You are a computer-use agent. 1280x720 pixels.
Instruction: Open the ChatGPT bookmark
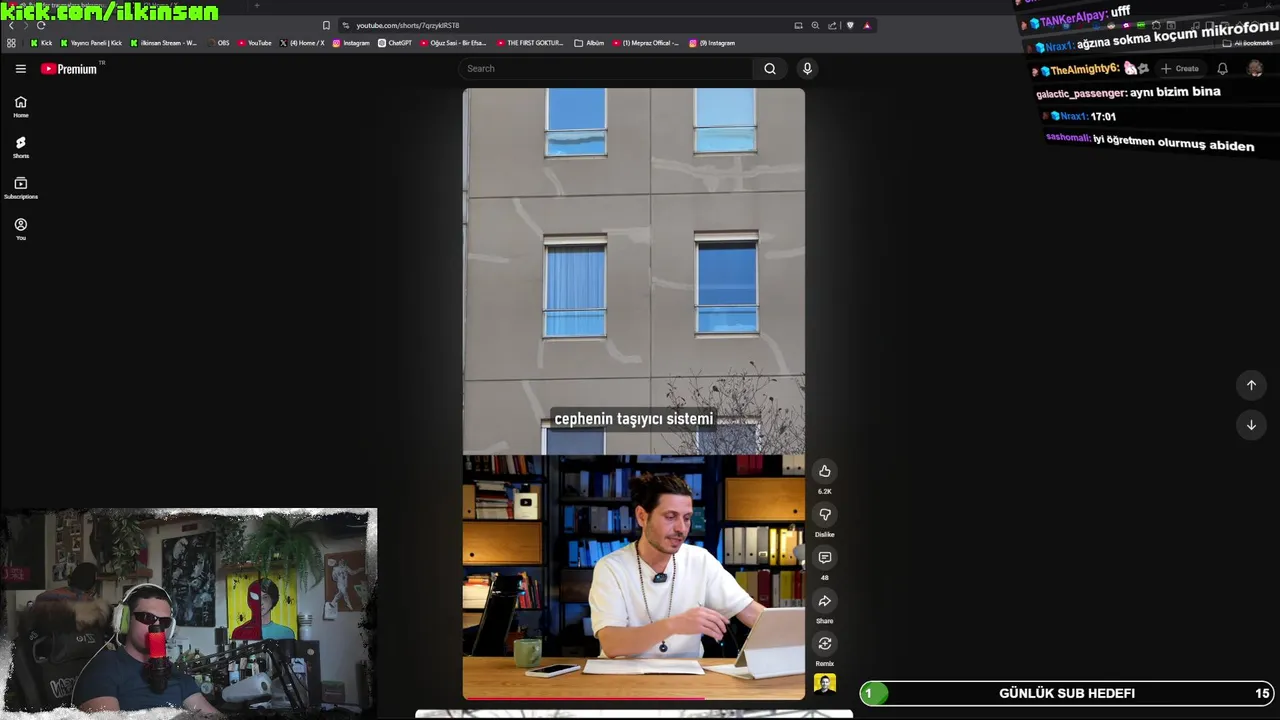pyautogui.click(x=395, y=43)
